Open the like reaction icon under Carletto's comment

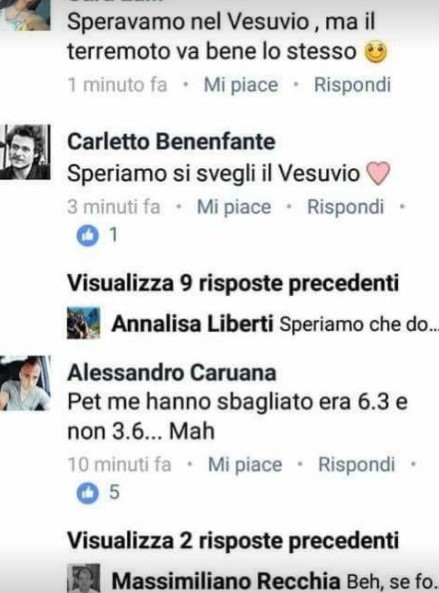[x=87, y=235]
